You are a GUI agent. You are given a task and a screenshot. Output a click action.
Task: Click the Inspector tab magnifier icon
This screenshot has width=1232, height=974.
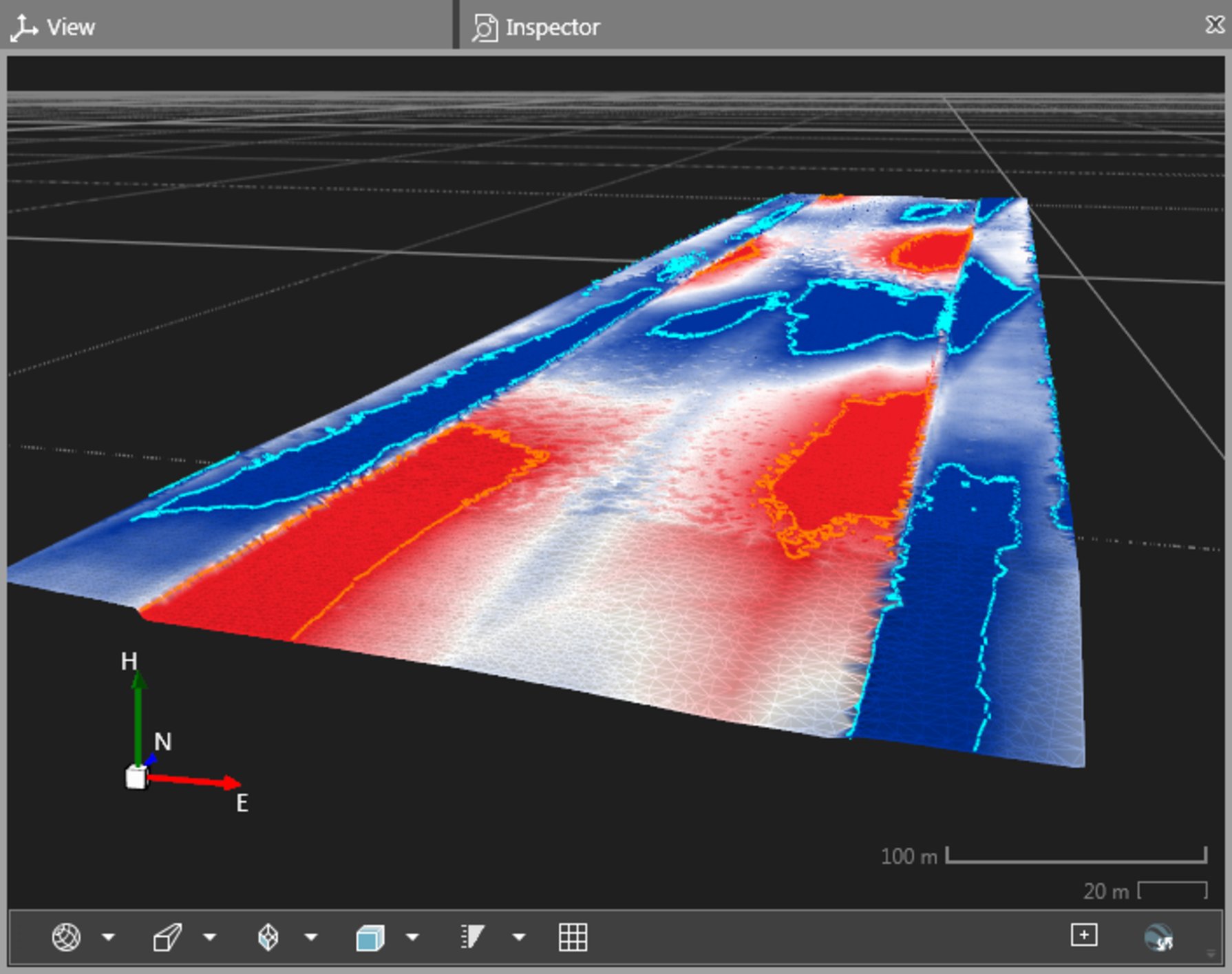[x=485, y=28]
